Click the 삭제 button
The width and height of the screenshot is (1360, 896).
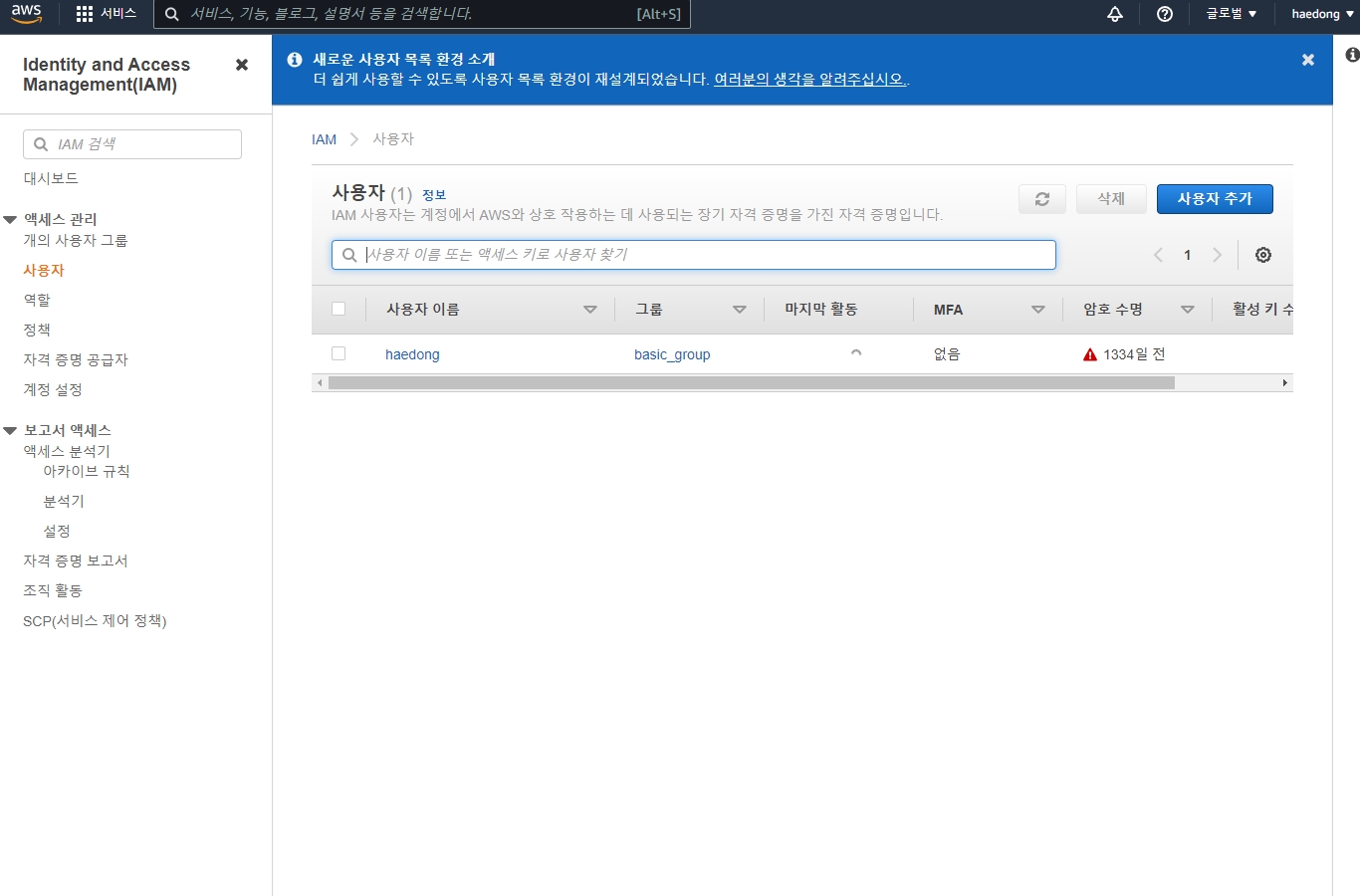pos(1111,199)
